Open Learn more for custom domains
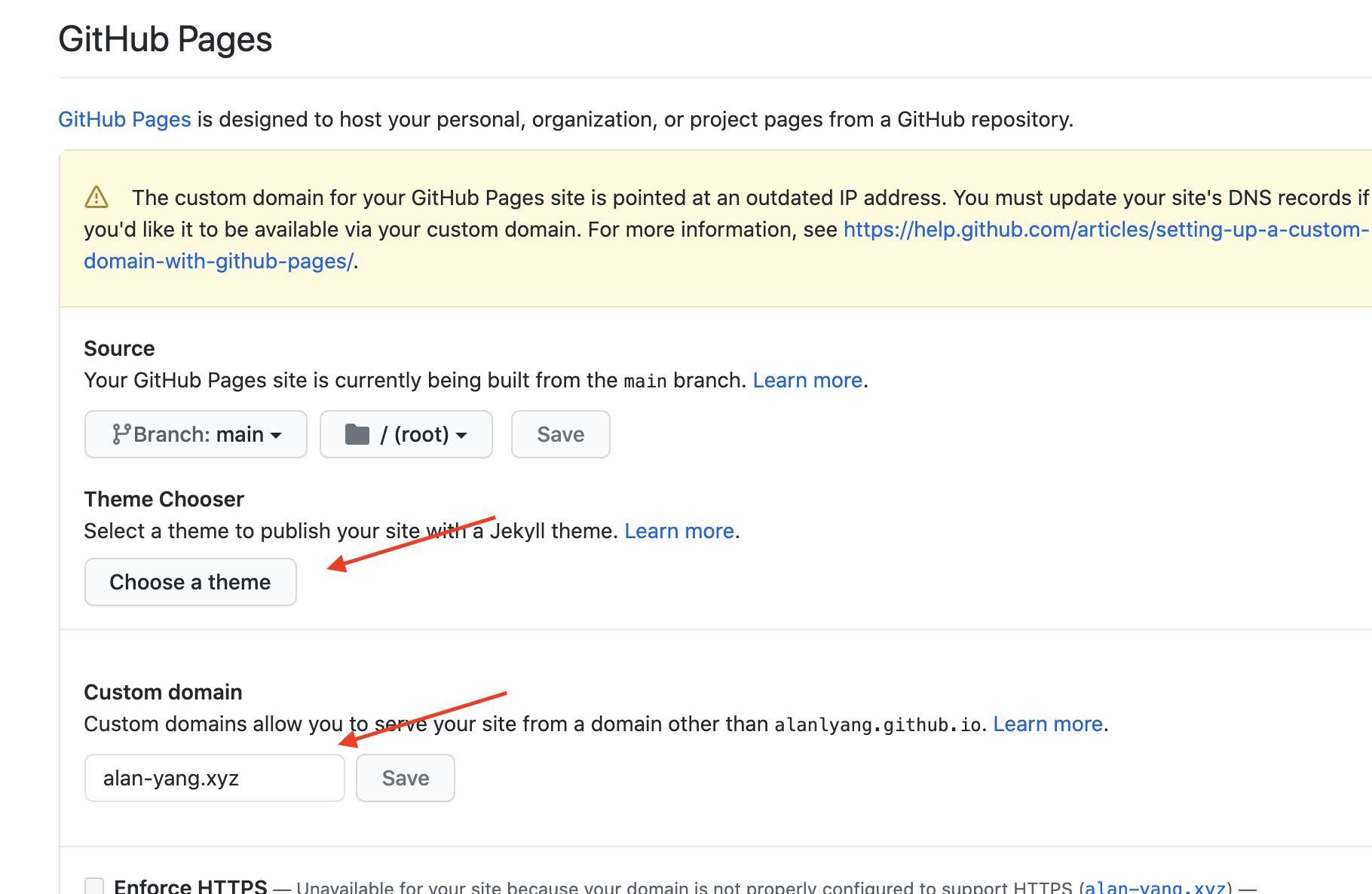 click(1047, 724)
